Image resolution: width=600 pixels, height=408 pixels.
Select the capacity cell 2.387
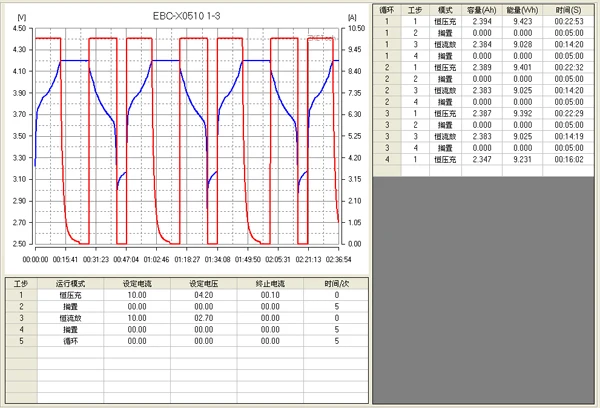[x=482, y=113]
